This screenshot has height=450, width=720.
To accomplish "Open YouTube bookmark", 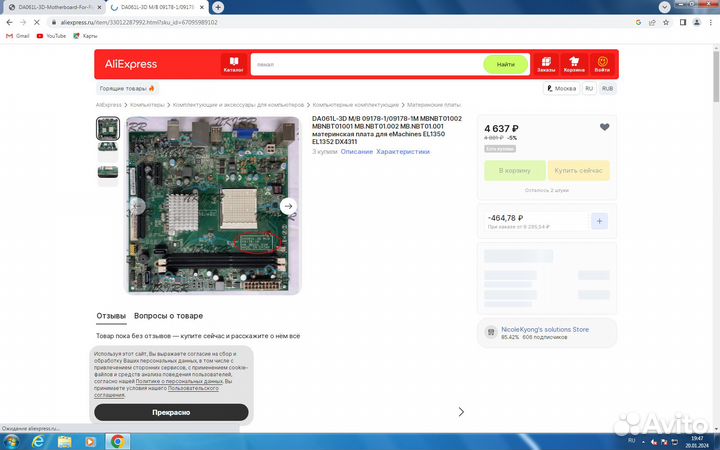I will [x=51, y=36].
